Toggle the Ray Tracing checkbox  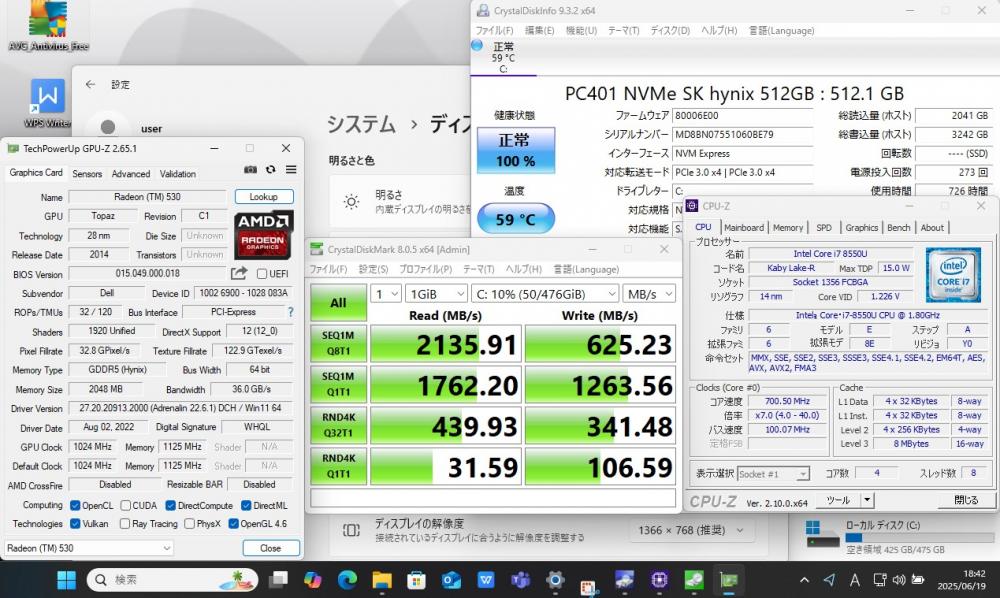coord(126,523)
